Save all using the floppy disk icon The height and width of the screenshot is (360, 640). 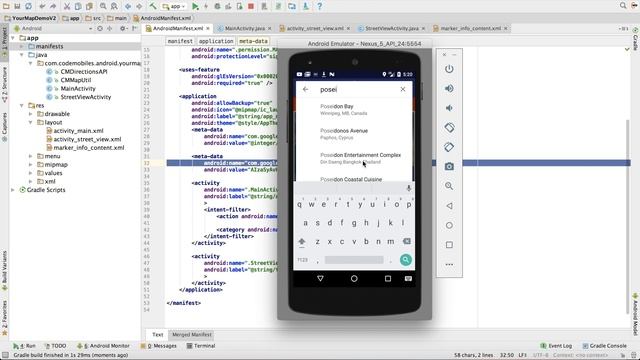tap(18, 6)
